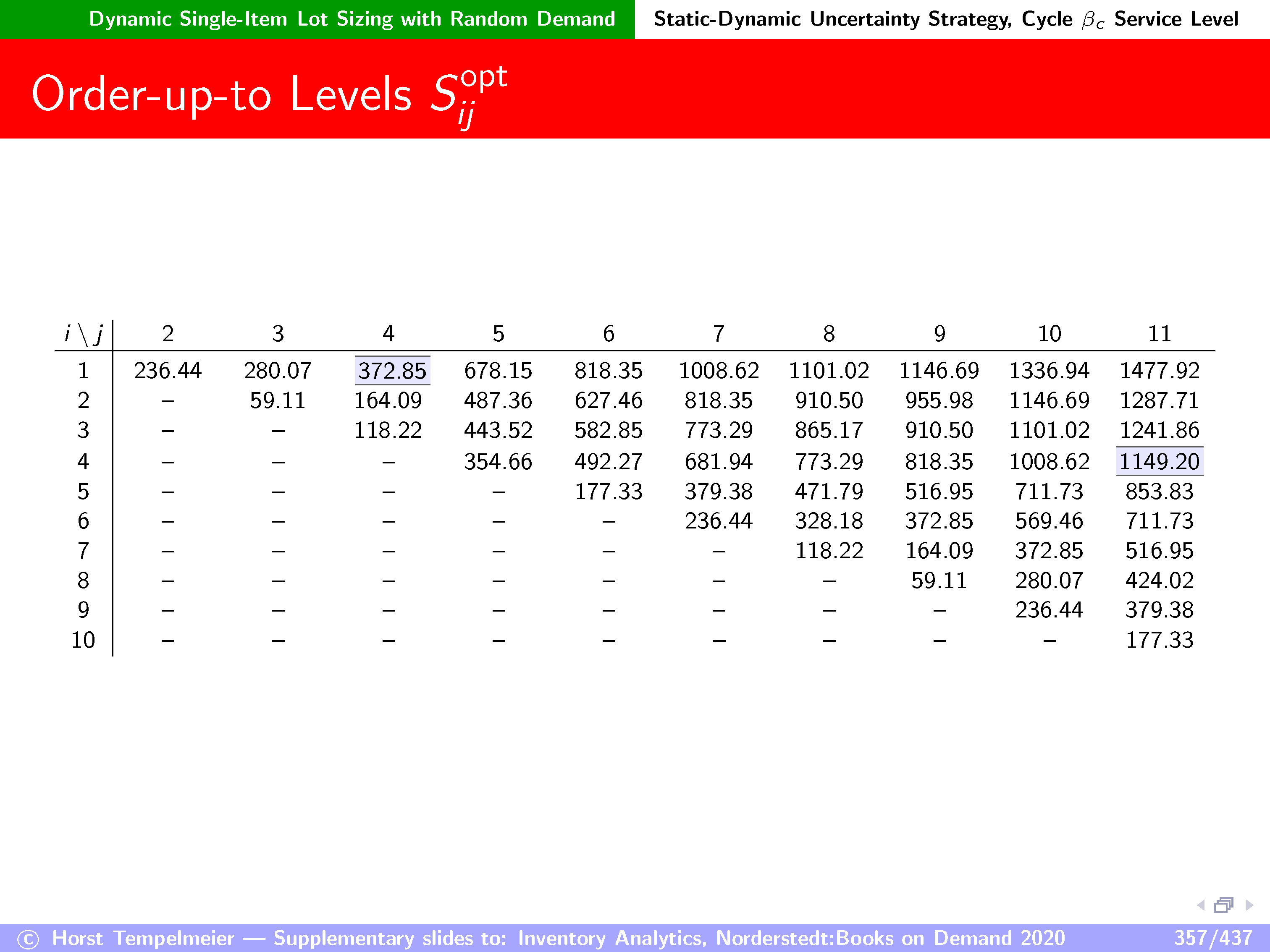Click the copyright symbol in footer
Image resolution: width=1270 pixels, height=952 pixels.
pos(28,939)
